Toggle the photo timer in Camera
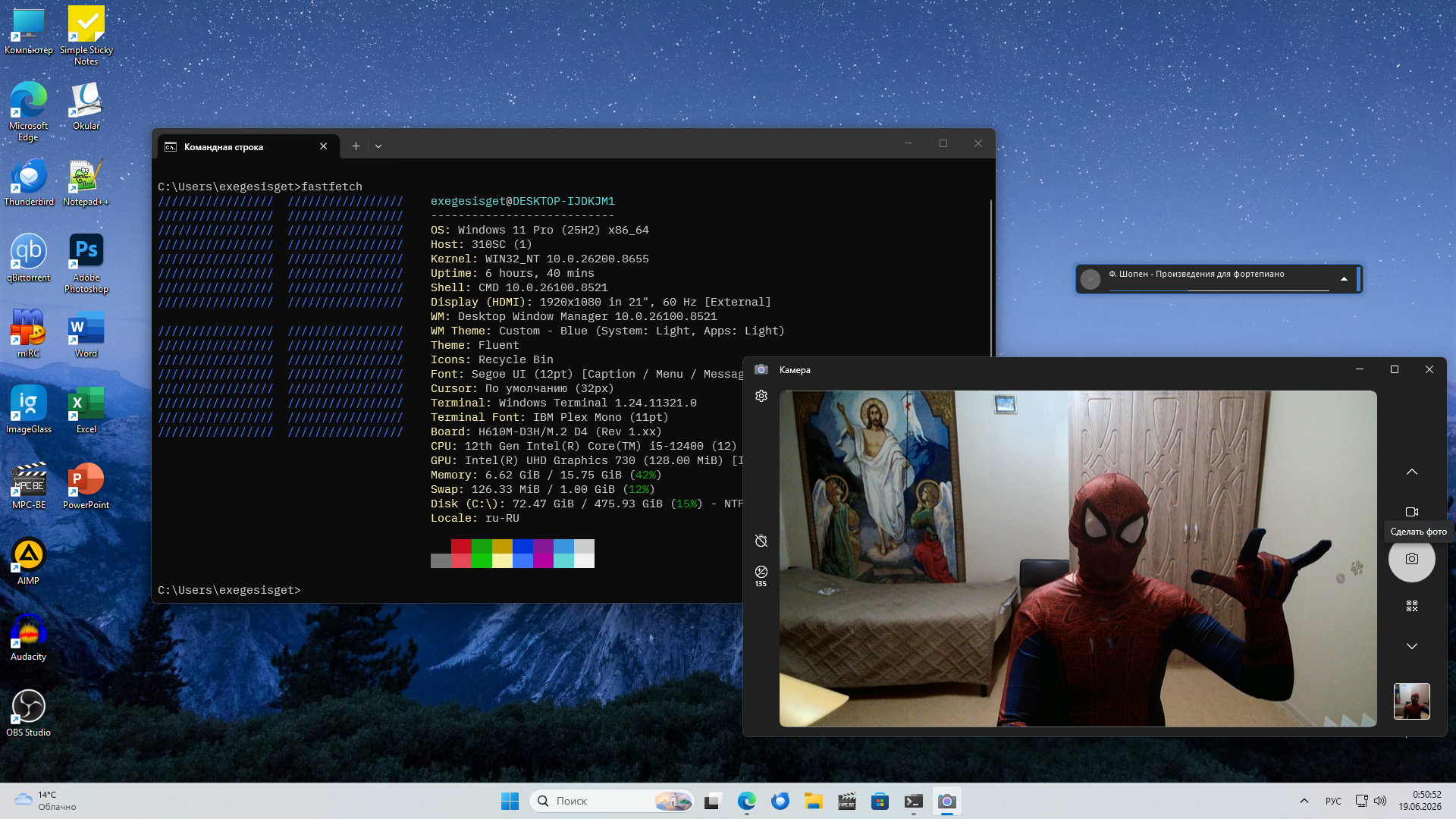 point(761,541)
